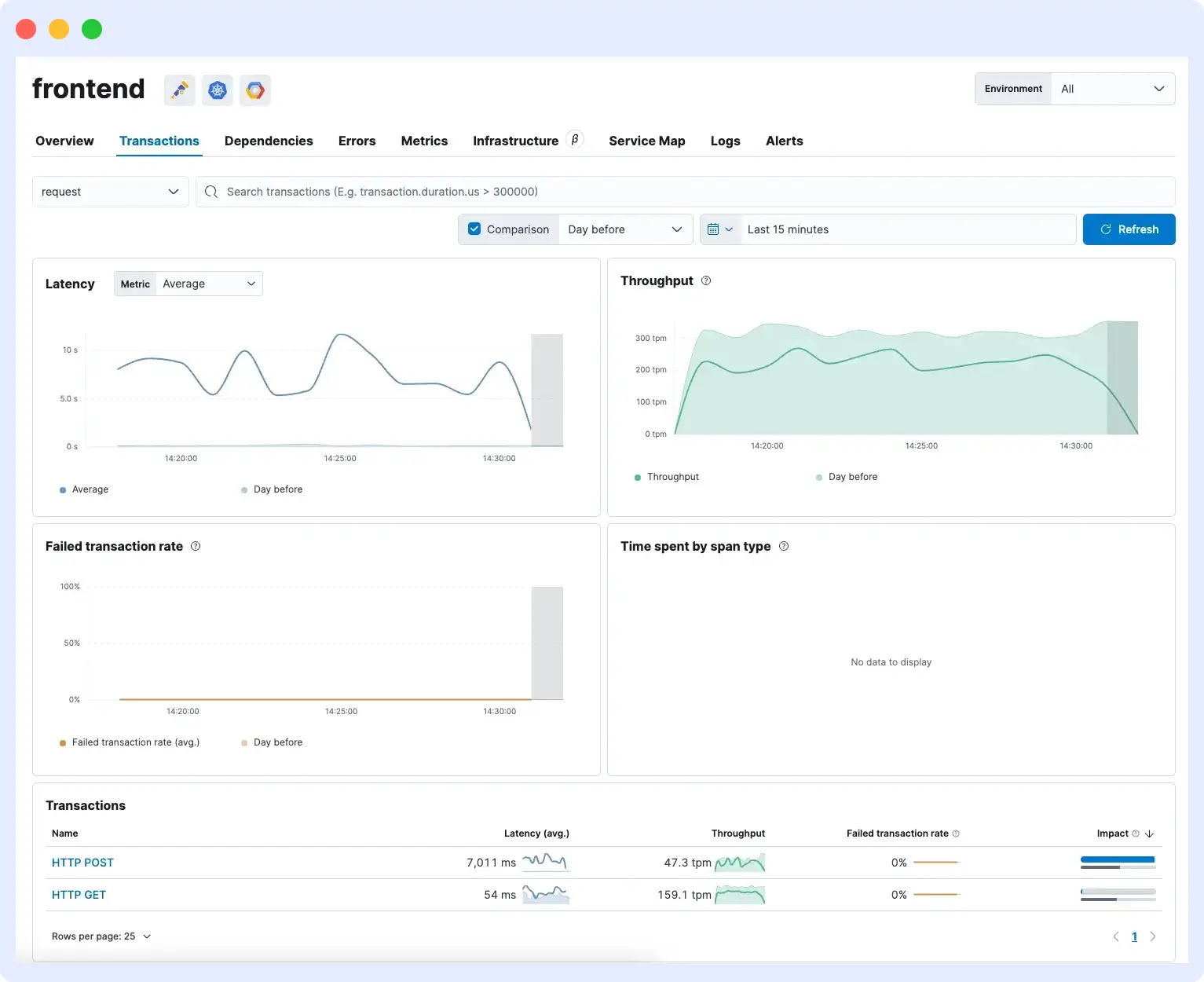Click help icon in Failed transaction rate column header
Screen dimensions: 1204x982
(x=956, y=834)
